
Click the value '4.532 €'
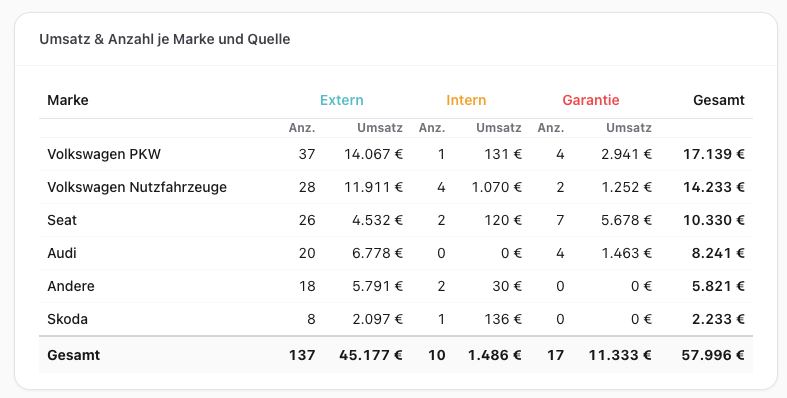click(x=377, y=220)
